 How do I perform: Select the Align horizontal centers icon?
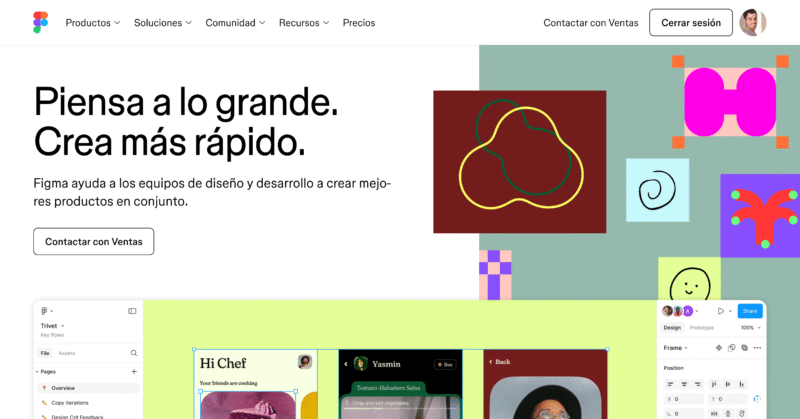pyautogui.click(x=684, y=384)
